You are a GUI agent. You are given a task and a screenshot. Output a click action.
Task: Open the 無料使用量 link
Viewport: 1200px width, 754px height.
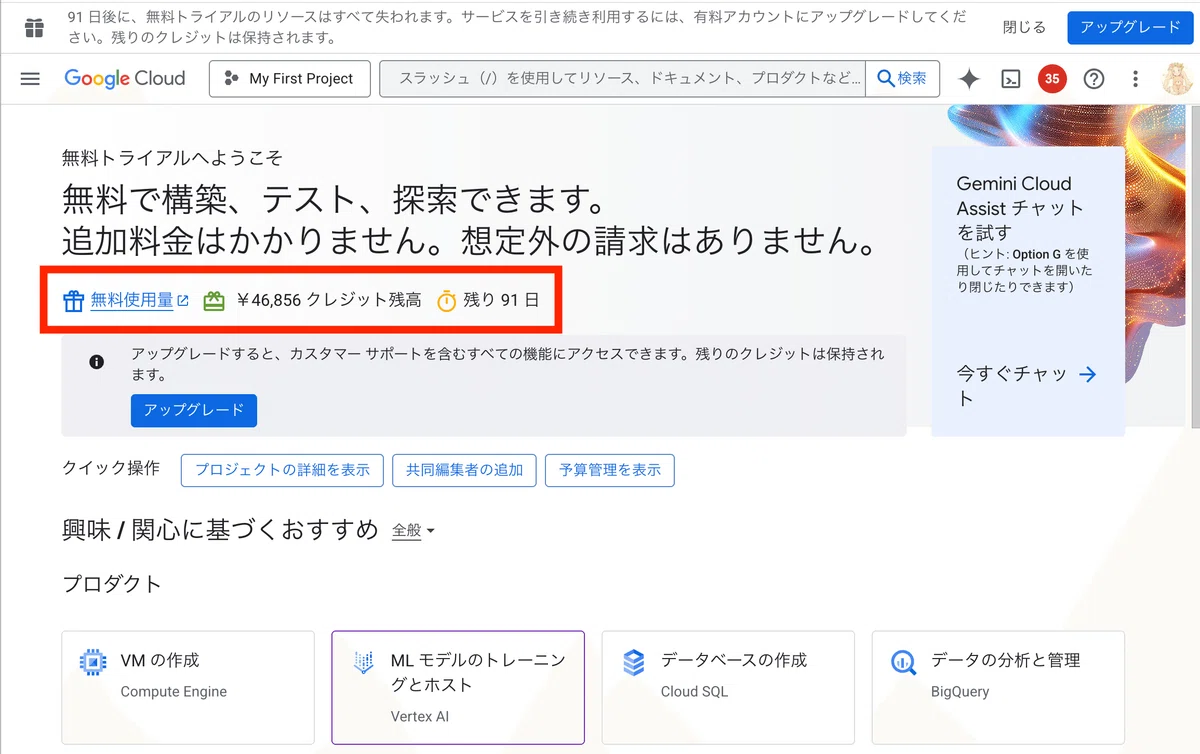[132, 299]
